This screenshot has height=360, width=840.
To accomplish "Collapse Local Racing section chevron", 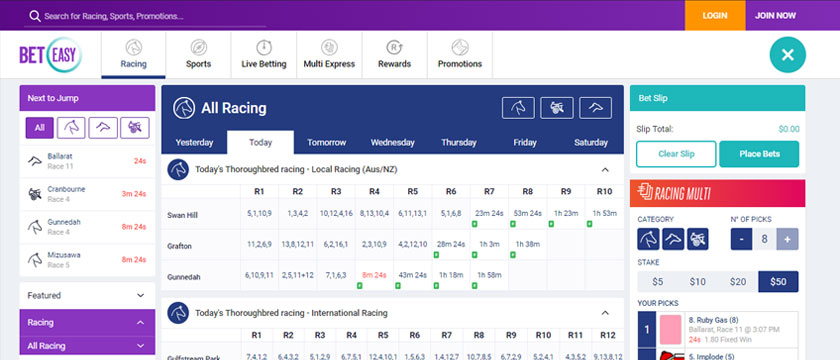I will click(605, 170).
